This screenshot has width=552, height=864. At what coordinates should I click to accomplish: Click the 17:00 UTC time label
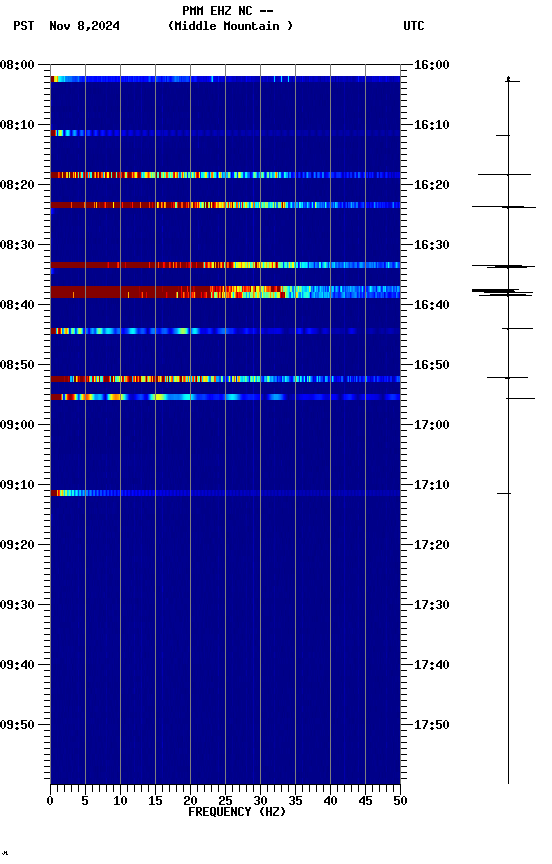pos(431,425)
